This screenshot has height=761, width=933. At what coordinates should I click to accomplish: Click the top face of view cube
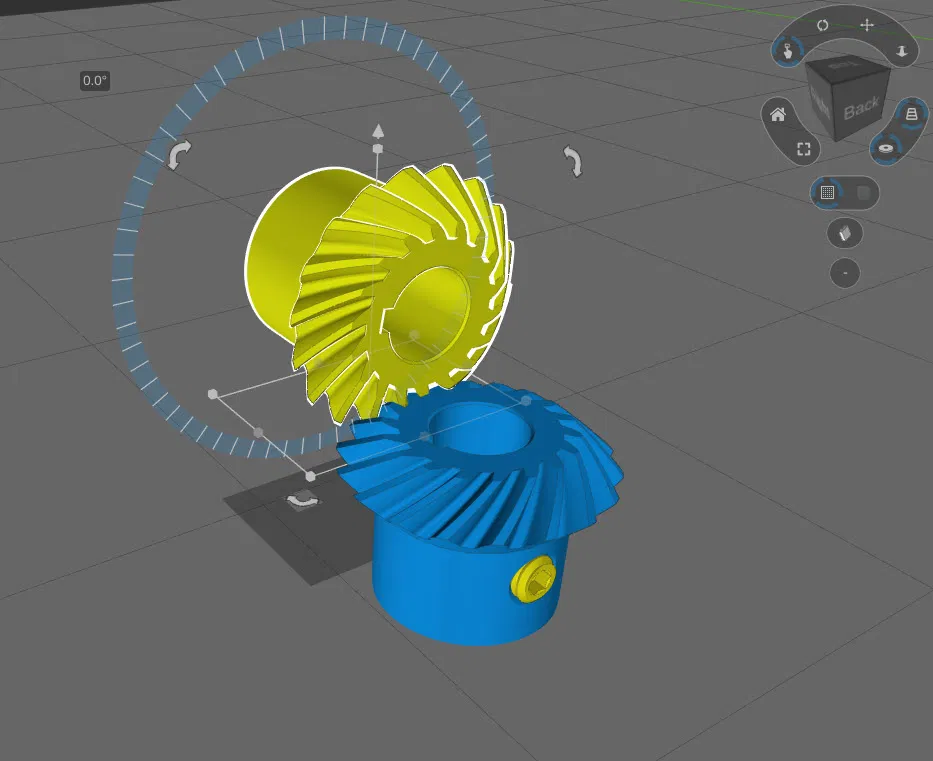coord(846,65)
